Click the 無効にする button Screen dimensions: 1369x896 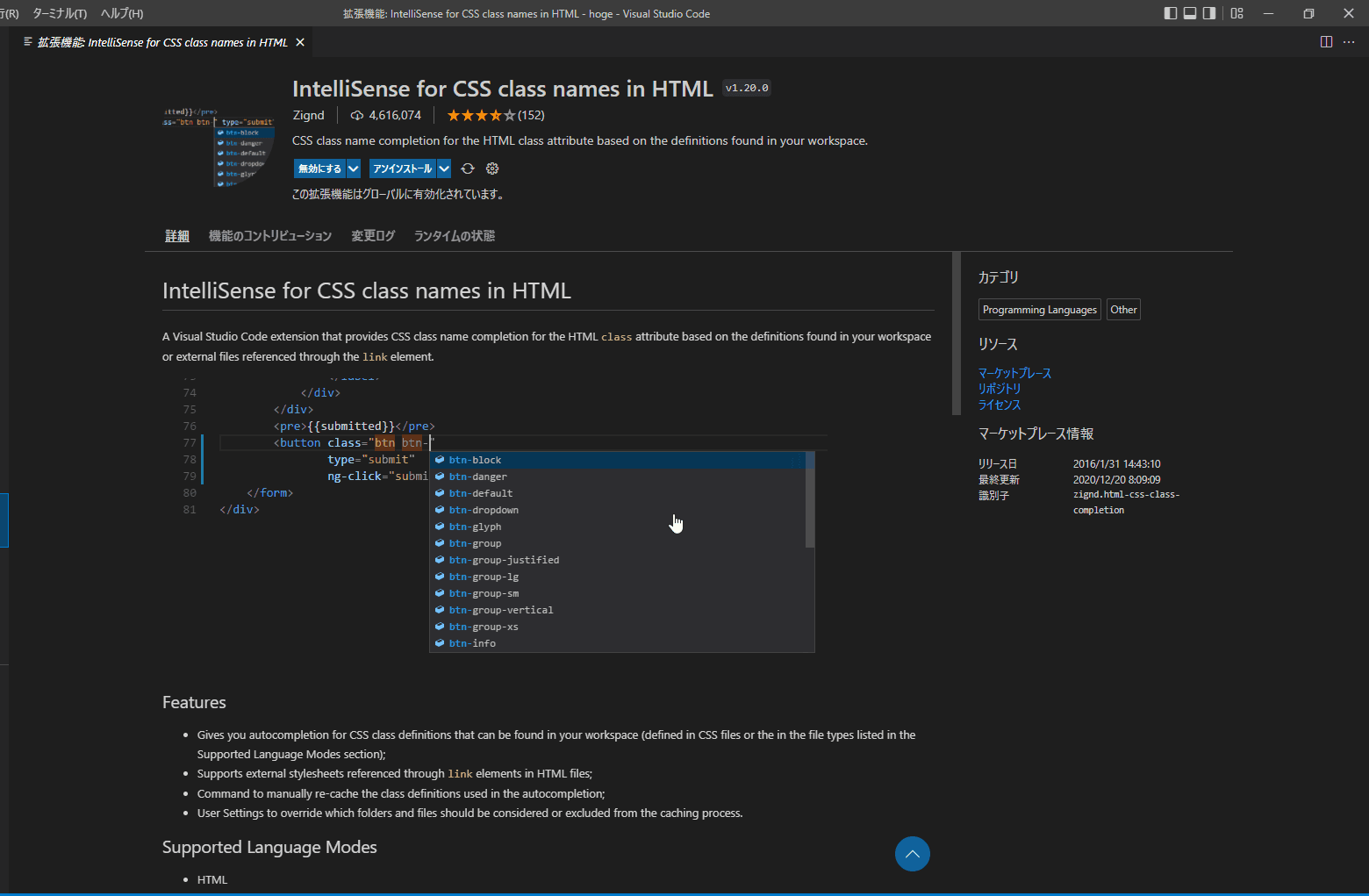(x=319, y=168)
